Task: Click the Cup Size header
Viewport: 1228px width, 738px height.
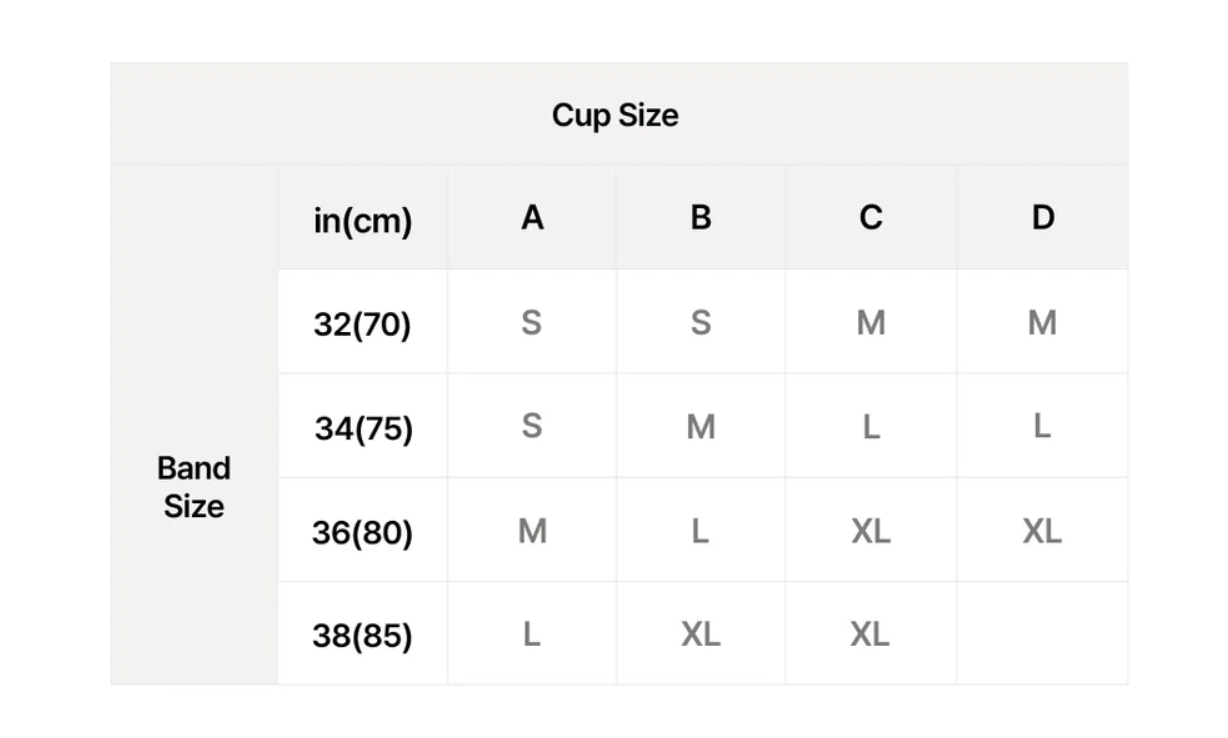Action: point(615,115)
